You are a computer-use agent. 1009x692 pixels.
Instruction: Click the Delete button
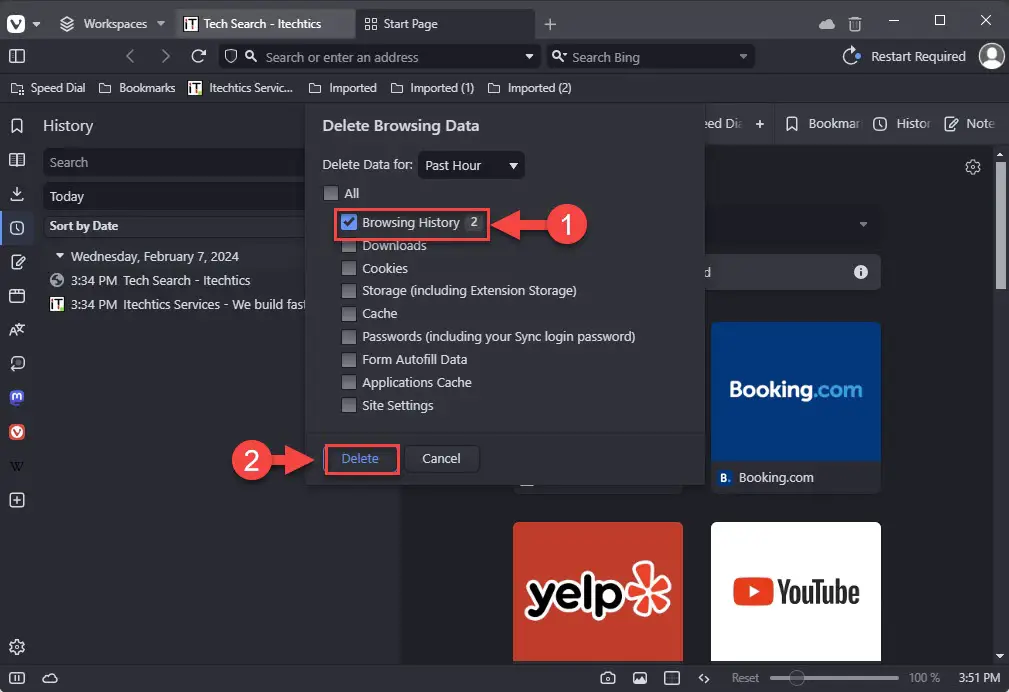coord(361,458)
